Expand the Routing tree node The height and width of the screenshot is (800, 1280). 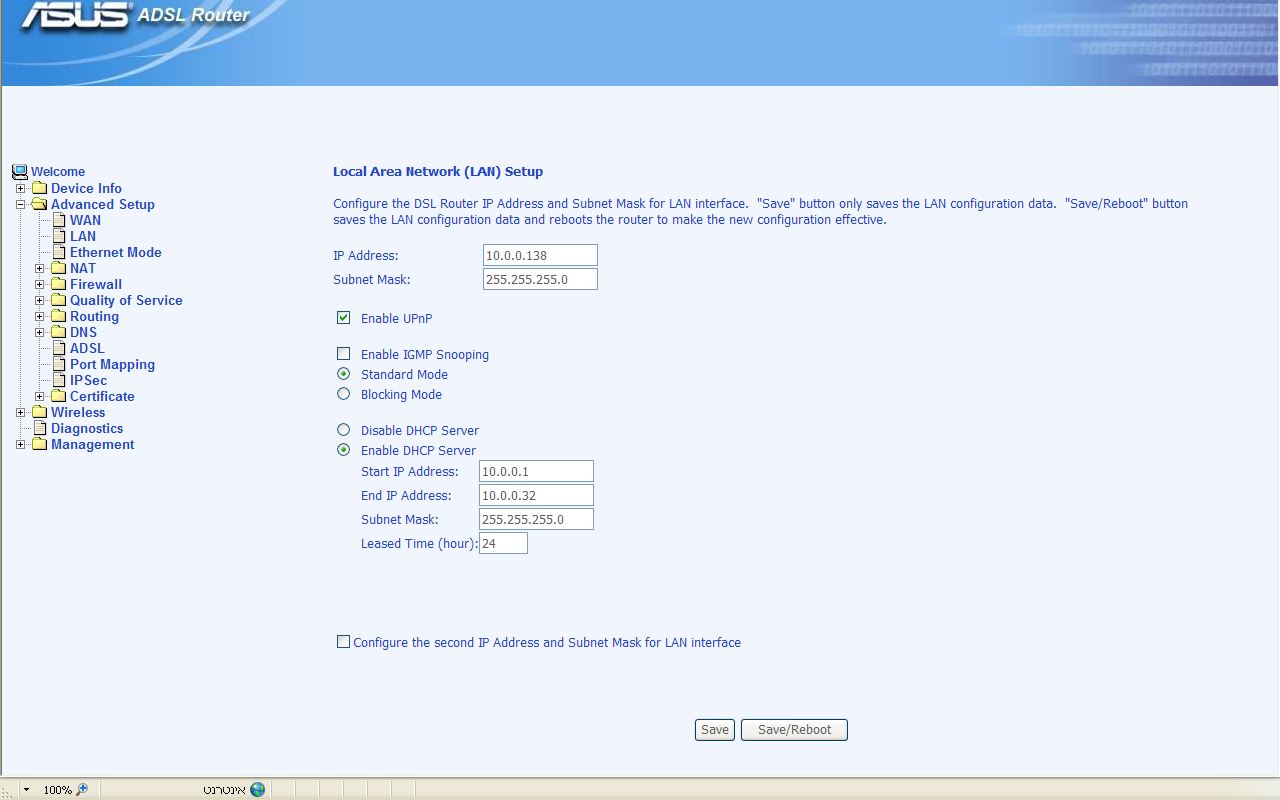coord(40,316)
